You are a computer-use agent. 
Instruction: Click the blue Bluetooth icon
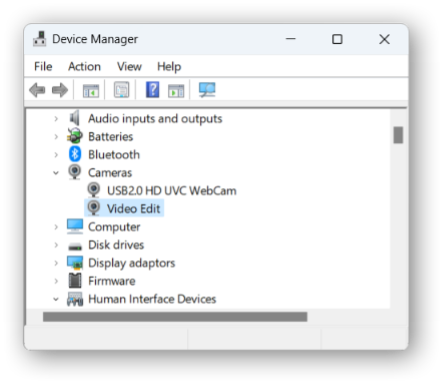tap(75, 154)
